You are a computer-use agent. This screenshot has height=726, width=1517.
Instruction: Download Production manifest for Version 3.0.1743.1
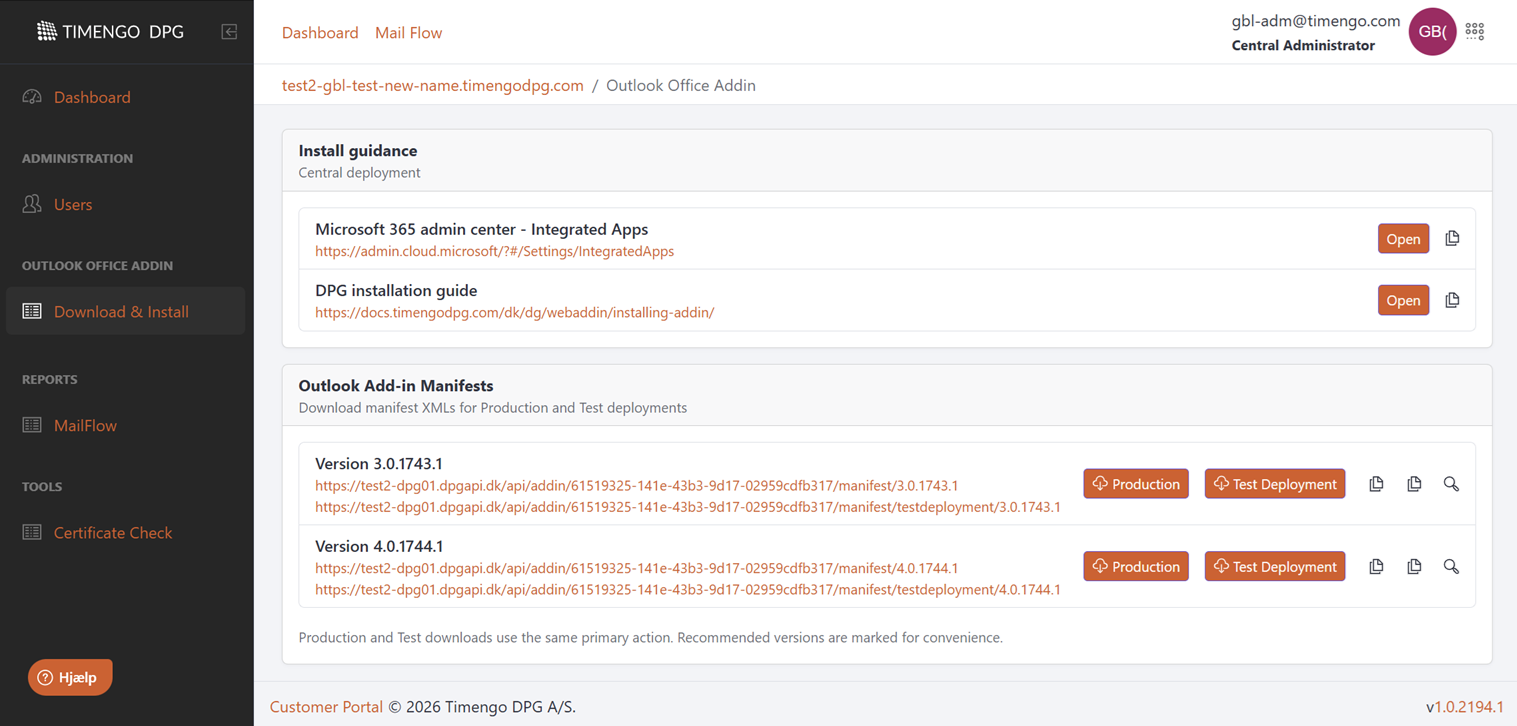(x=1136, y=484)
